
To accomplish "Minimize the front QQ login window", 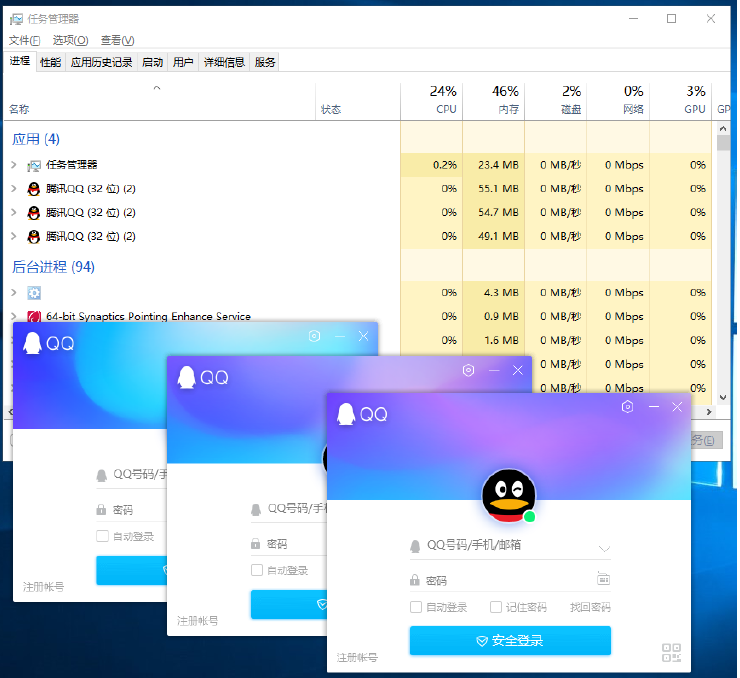I will click(654, 407).
